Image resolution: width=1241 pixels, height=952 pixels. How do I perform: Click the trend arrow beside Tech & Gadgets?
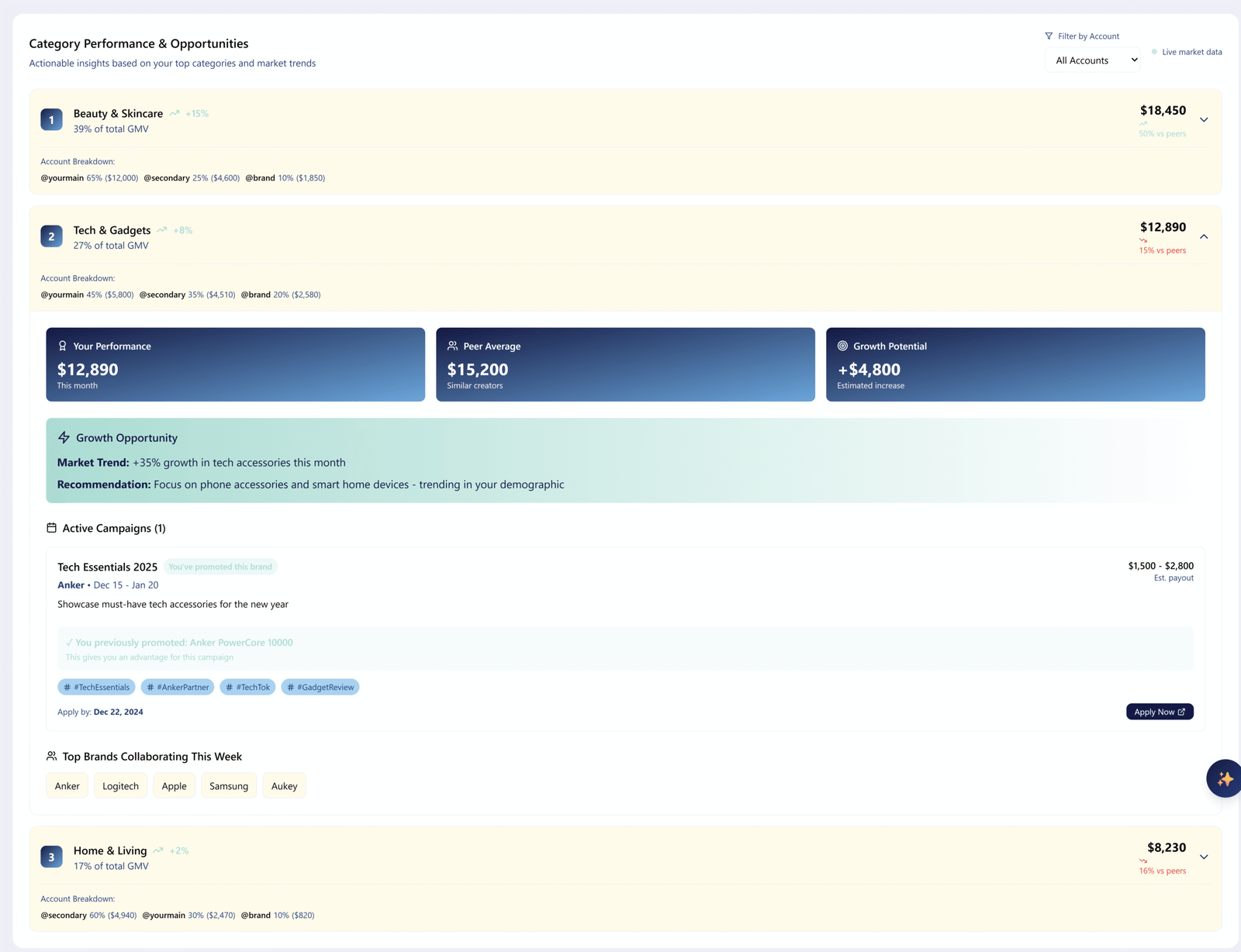tap(162, 230)
